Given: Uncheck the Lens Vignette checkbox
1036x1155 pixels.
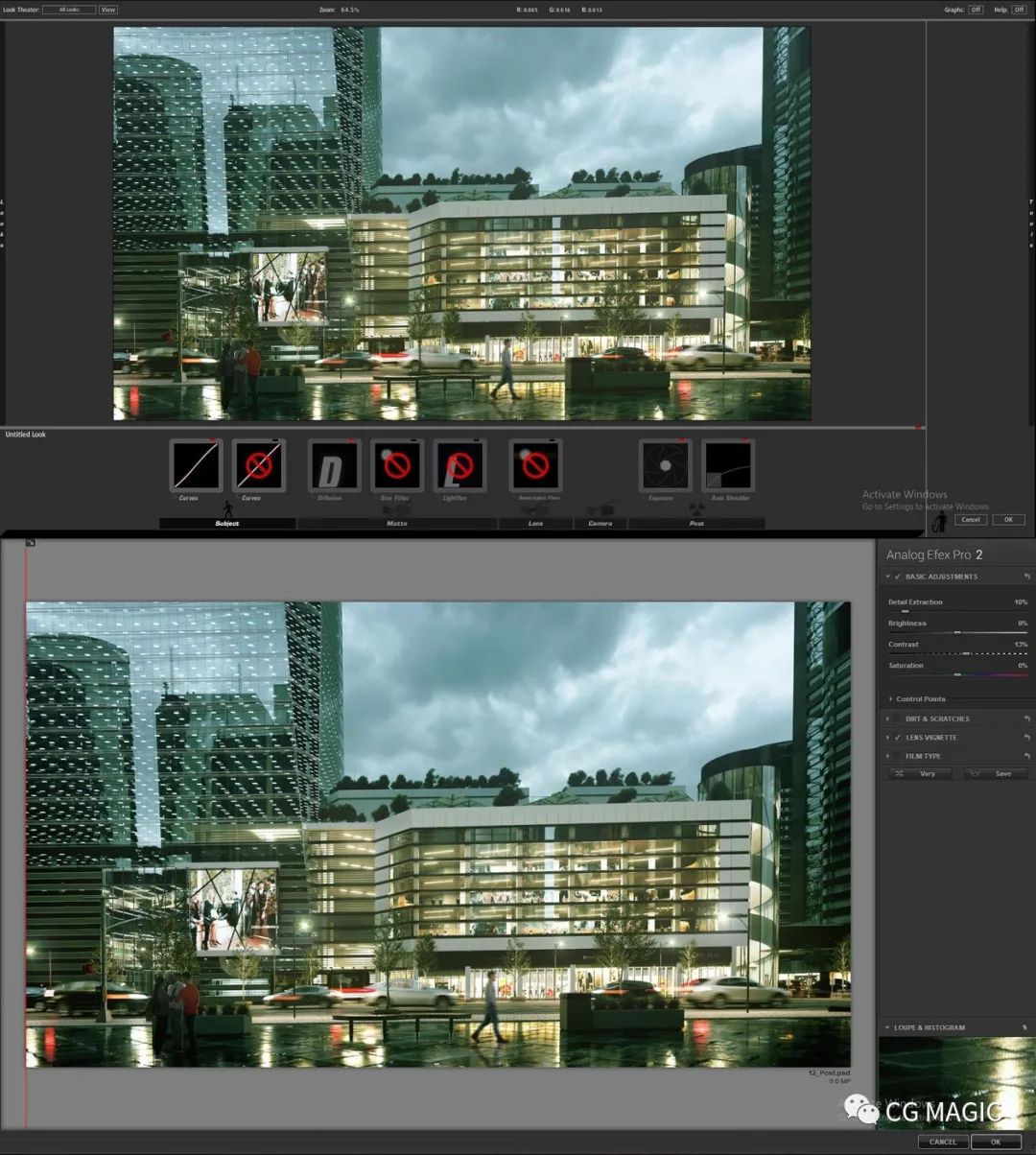Looking at the screenshot, I should (898, 738).
